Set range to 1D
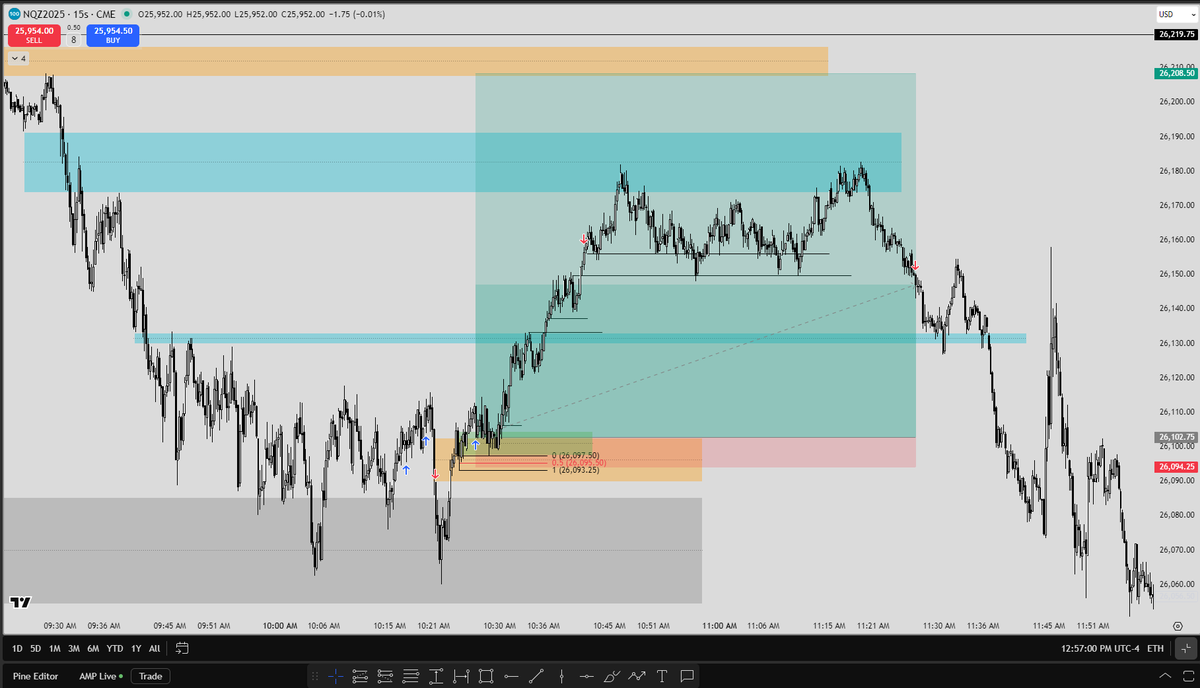This screenshot has height=688, width=1200. [18, 648]
